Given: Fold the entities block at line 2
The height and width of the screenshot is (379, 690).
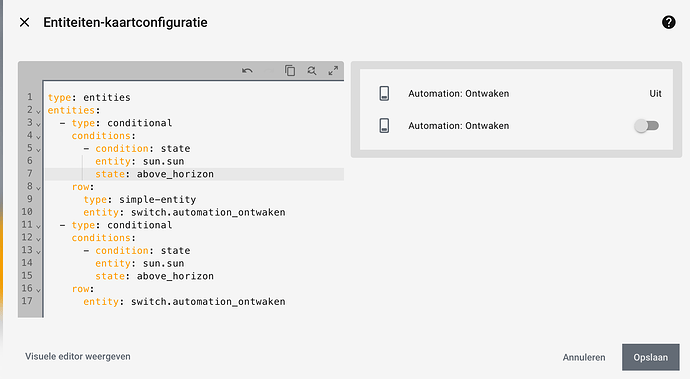Looking at the screenshot, I should 38,111.
